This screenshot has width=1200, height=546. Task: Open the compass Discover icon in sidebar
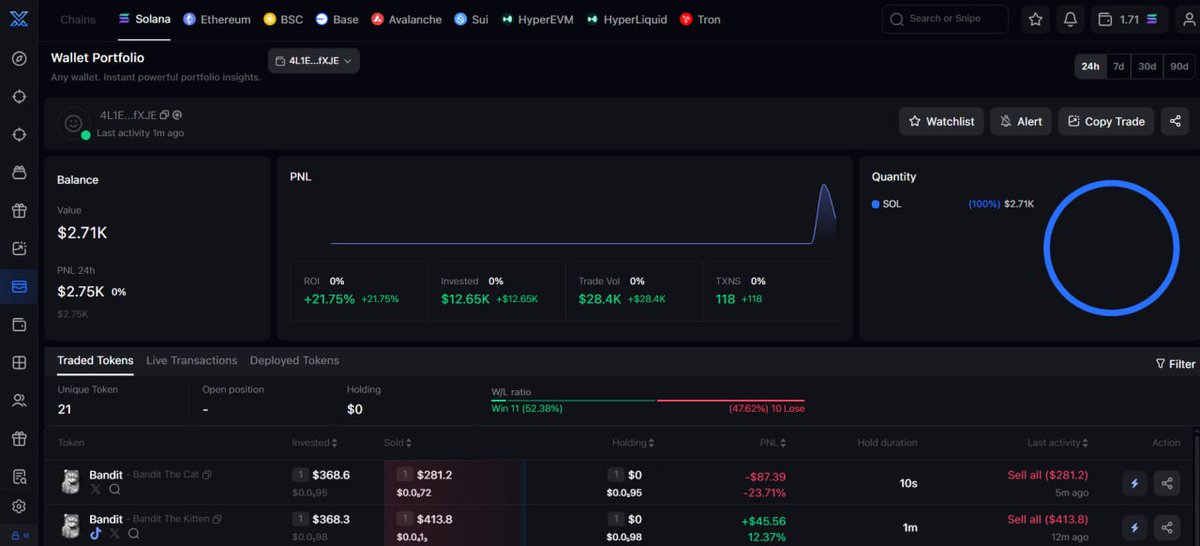pyautogui.click(x=19, y=58)
